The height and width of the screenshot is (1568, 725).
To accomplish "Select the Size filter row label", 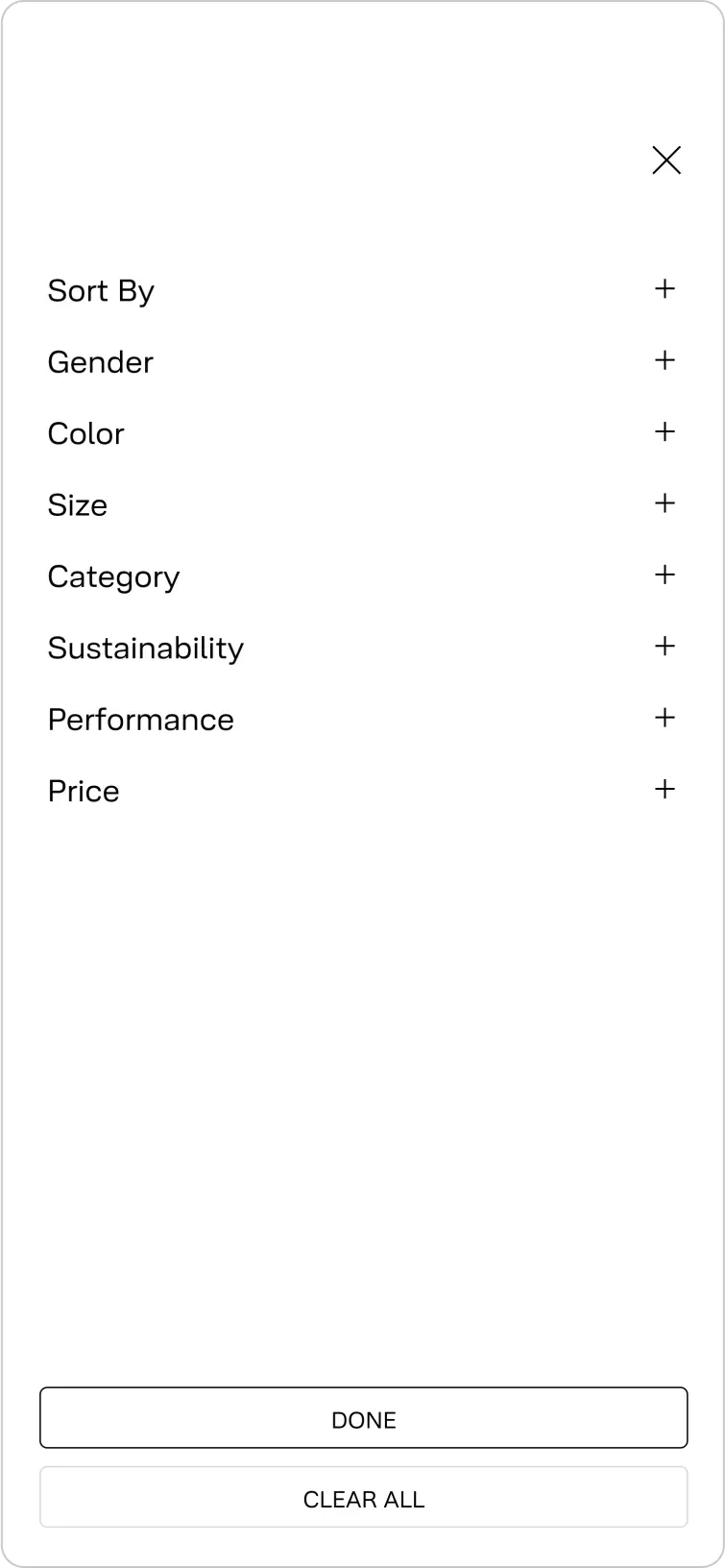I will click(78, 505).
